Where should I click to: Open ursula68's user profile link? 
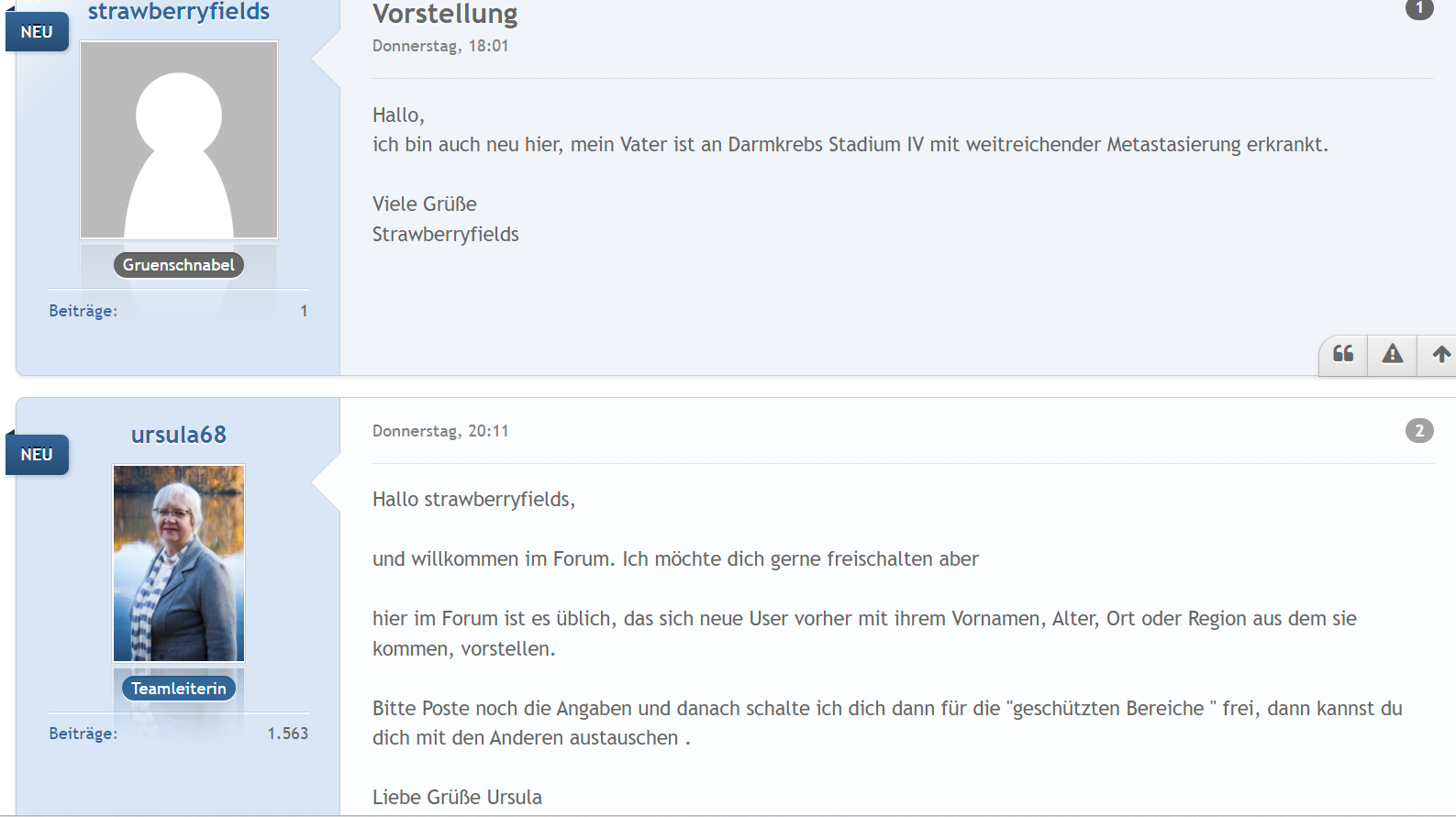179,435
